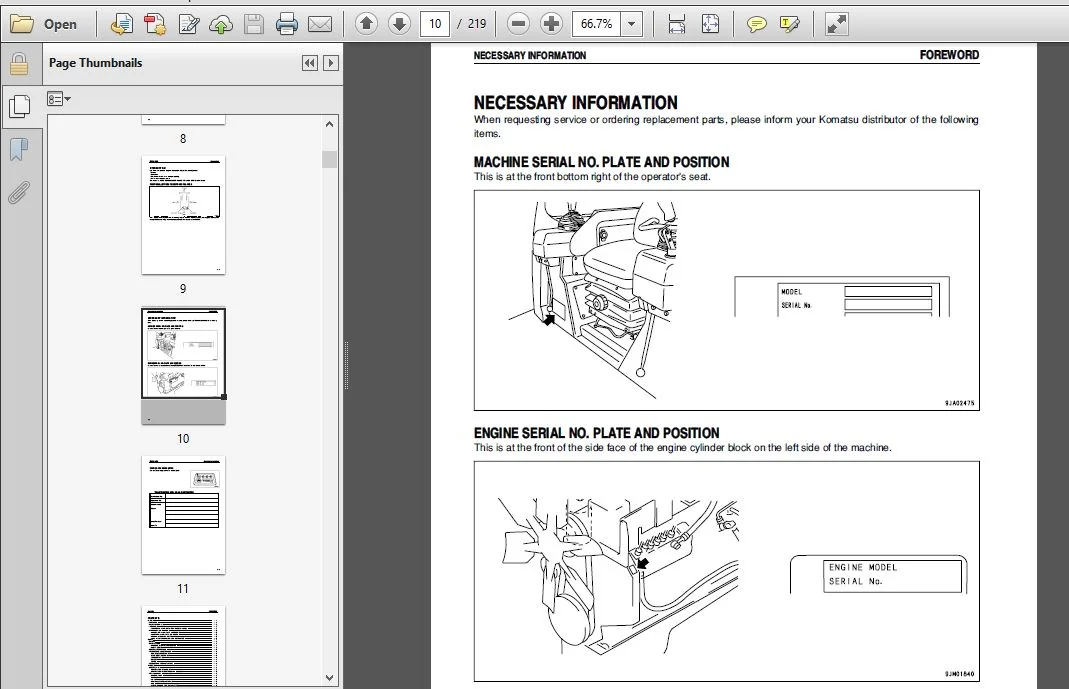The width and height of the screenshot is (1069, 689).
Task: Click the edit document pencil icon
Action: tap(188, 24)
